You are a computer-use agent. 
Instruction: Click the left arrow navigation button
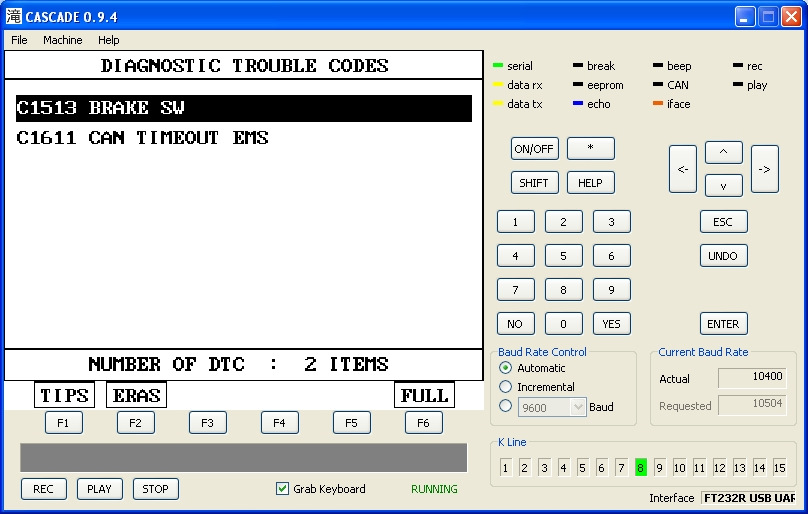[x=683, y=169]
